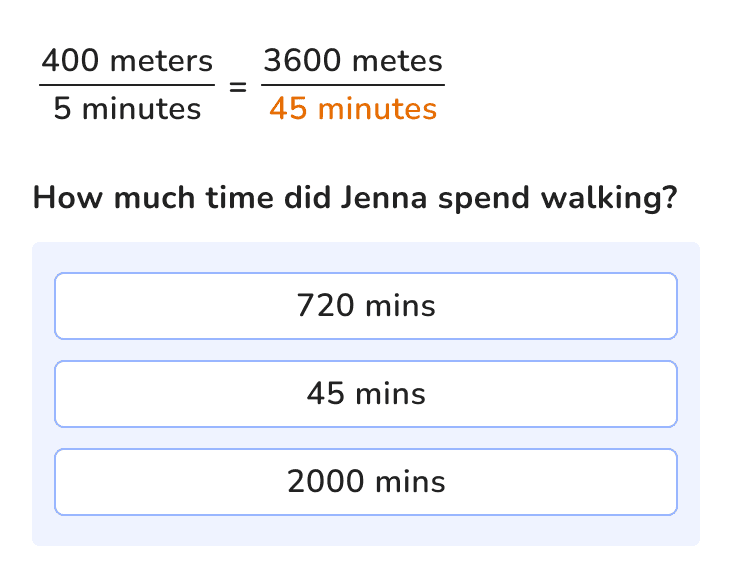Click the "5 minutes" denominator text
The width and height of the screenshot is (732, 578).
pyautogui.click(x=127, y=109)
